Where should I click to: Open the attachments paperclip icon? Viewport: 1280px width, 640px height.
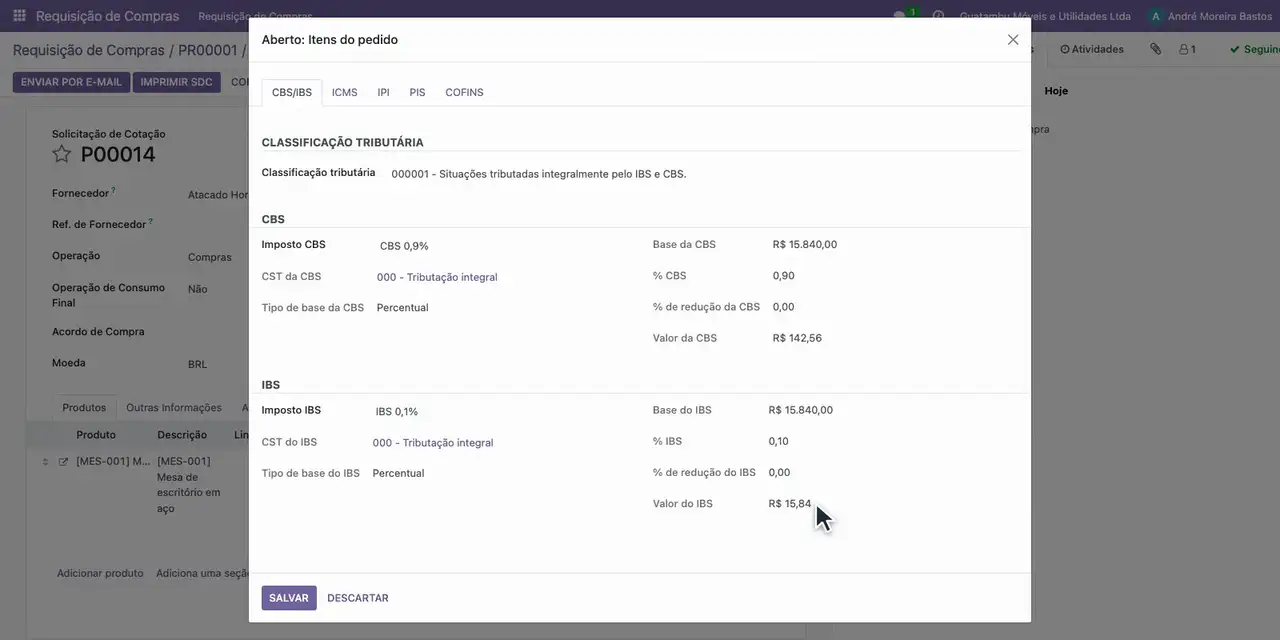coord(1155,49)
